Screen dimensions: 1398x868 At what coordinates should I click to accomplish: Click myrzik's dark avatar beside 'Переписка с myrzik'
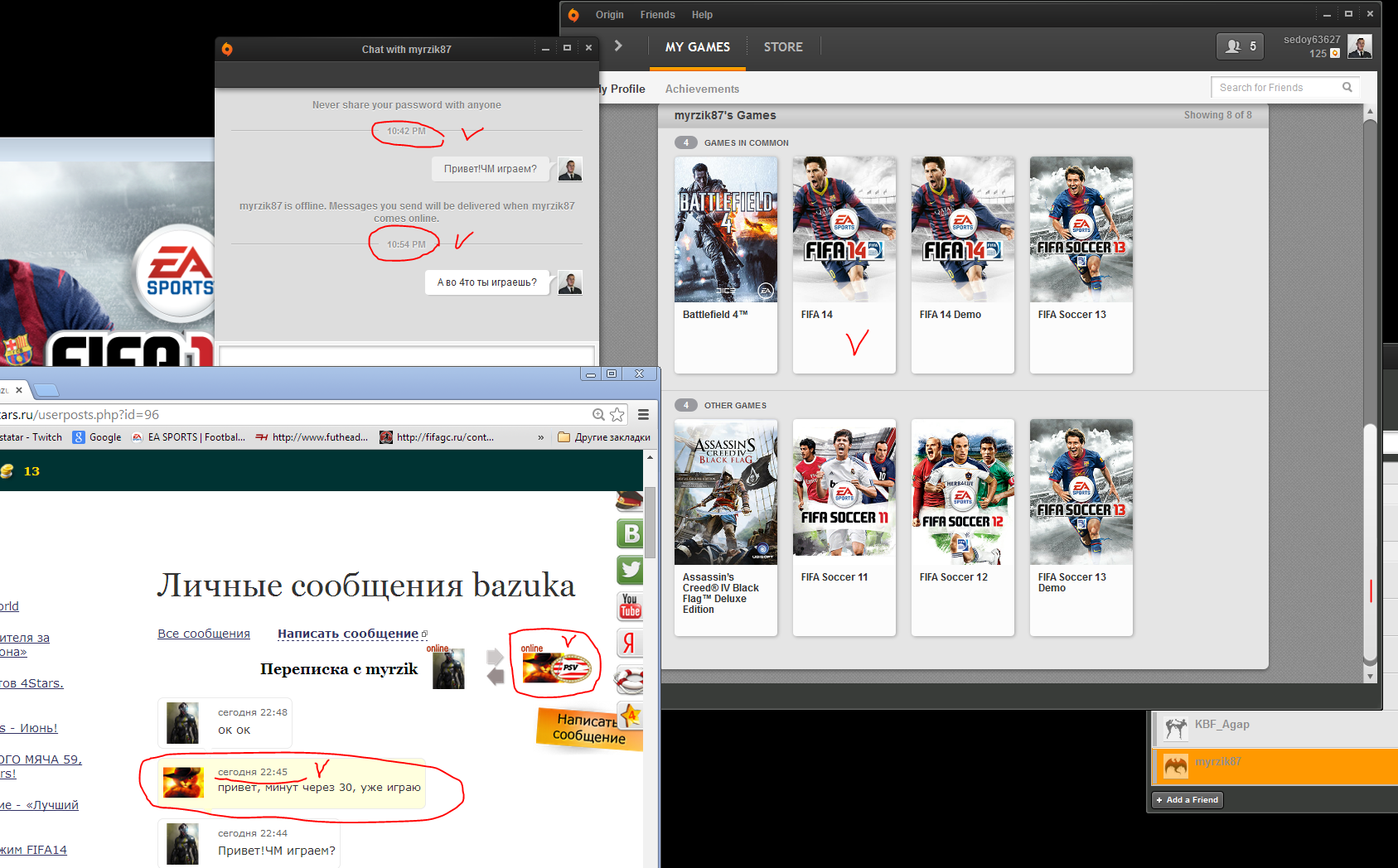(x=448, y=669)
